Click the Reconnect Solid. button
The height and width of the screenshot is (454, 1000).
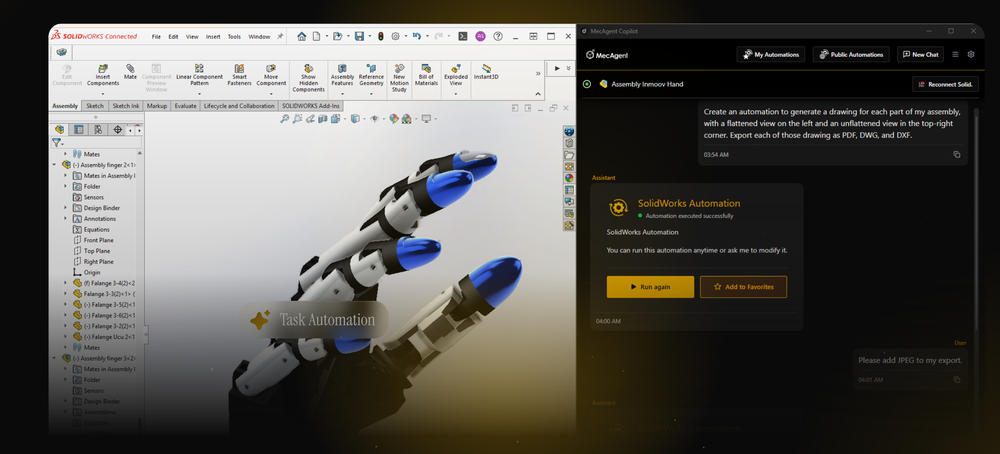[x=945, y=84]
